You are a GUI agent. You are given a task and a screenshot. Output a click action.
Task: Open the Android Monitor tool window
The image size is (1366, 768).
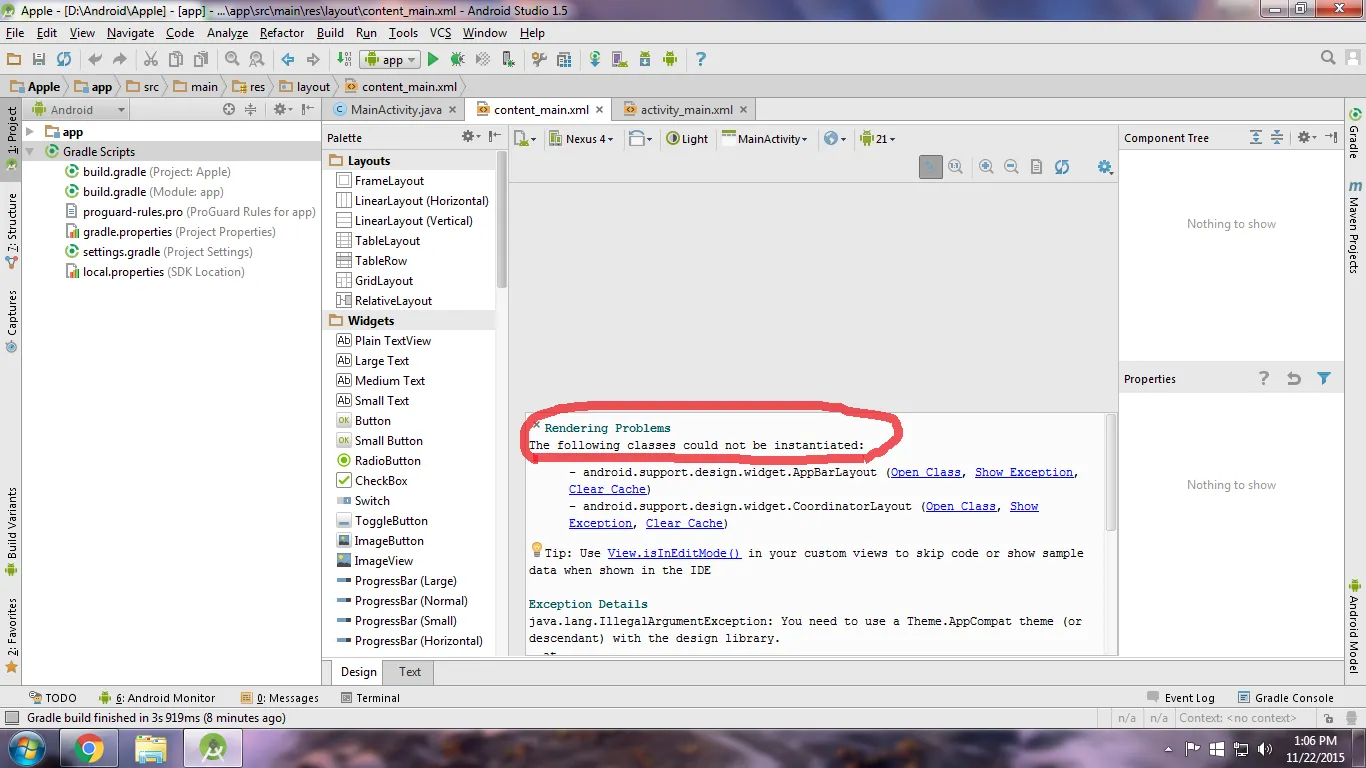[x=157, y=698]
